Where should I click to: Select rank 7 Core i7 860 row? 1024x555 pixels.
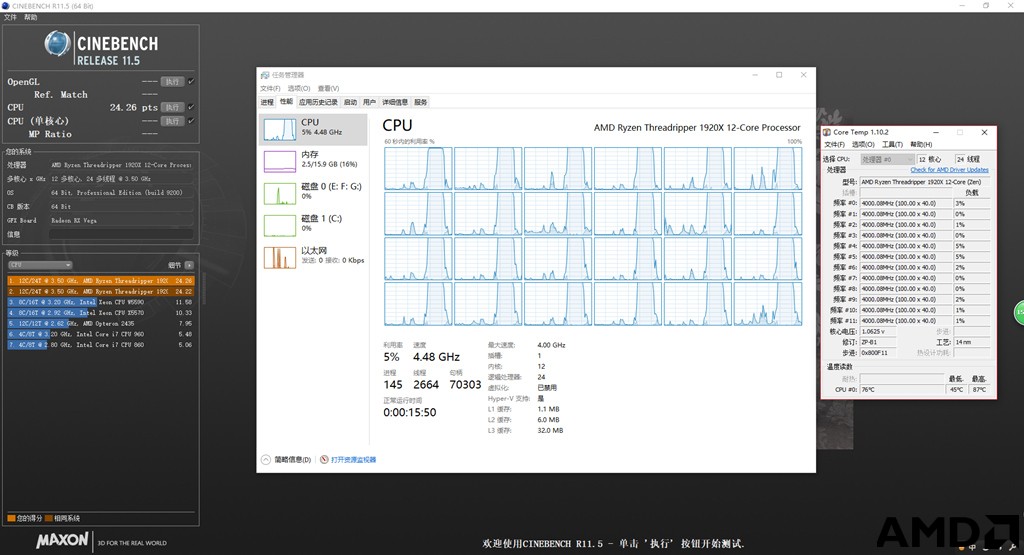(x=101, y=345)
